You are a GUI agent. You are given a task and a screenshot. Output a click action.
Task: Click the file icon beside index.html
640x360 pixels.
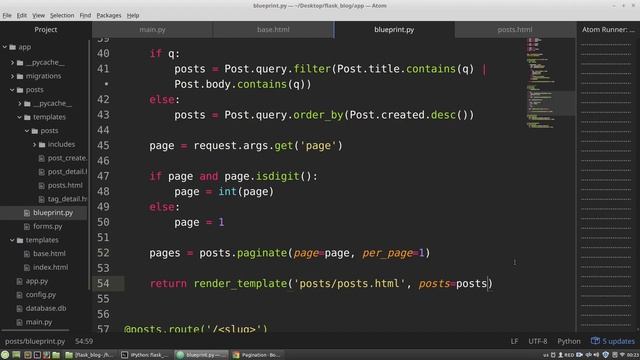pos(27,268)
